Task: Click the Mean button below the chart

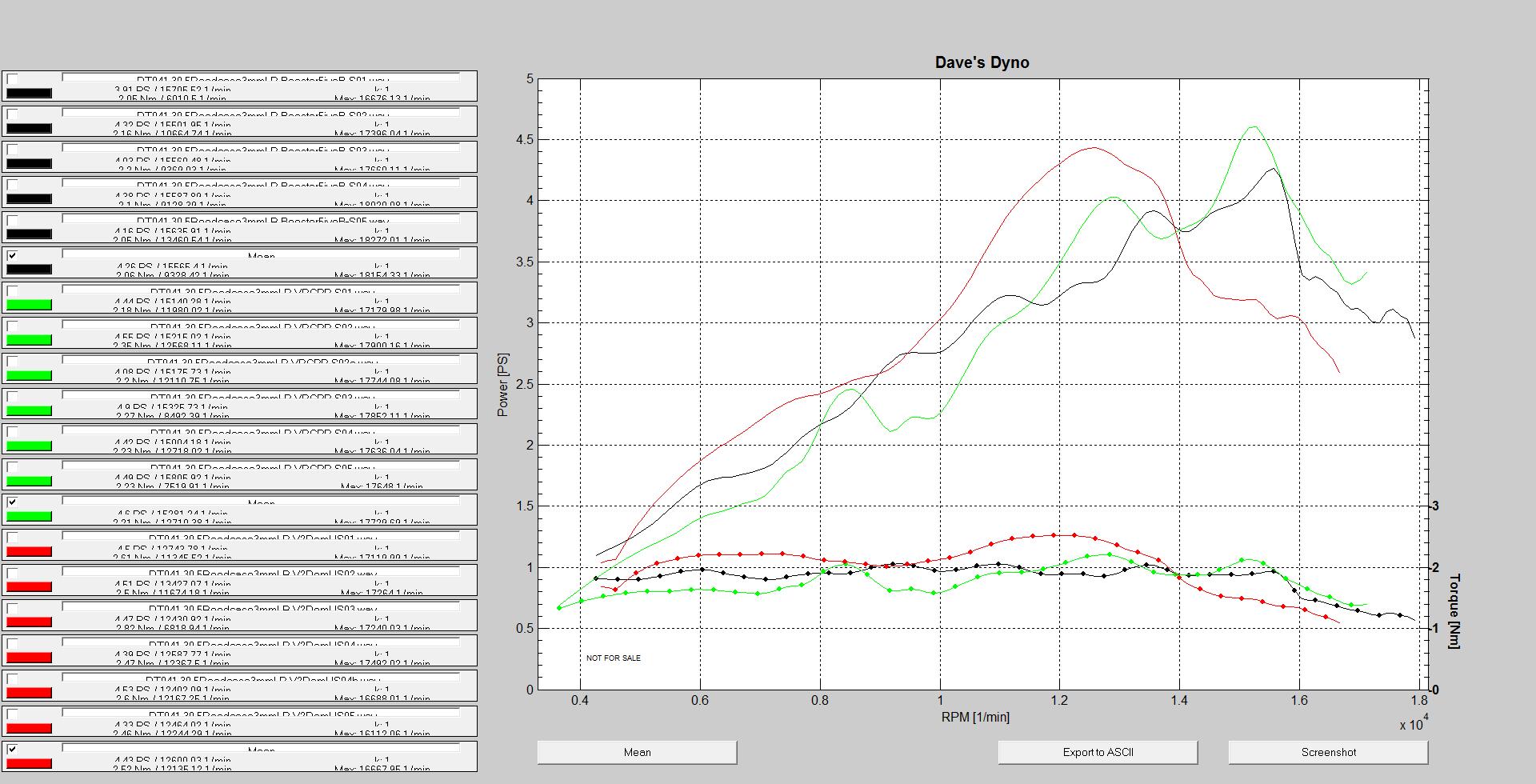Action: 637,752
